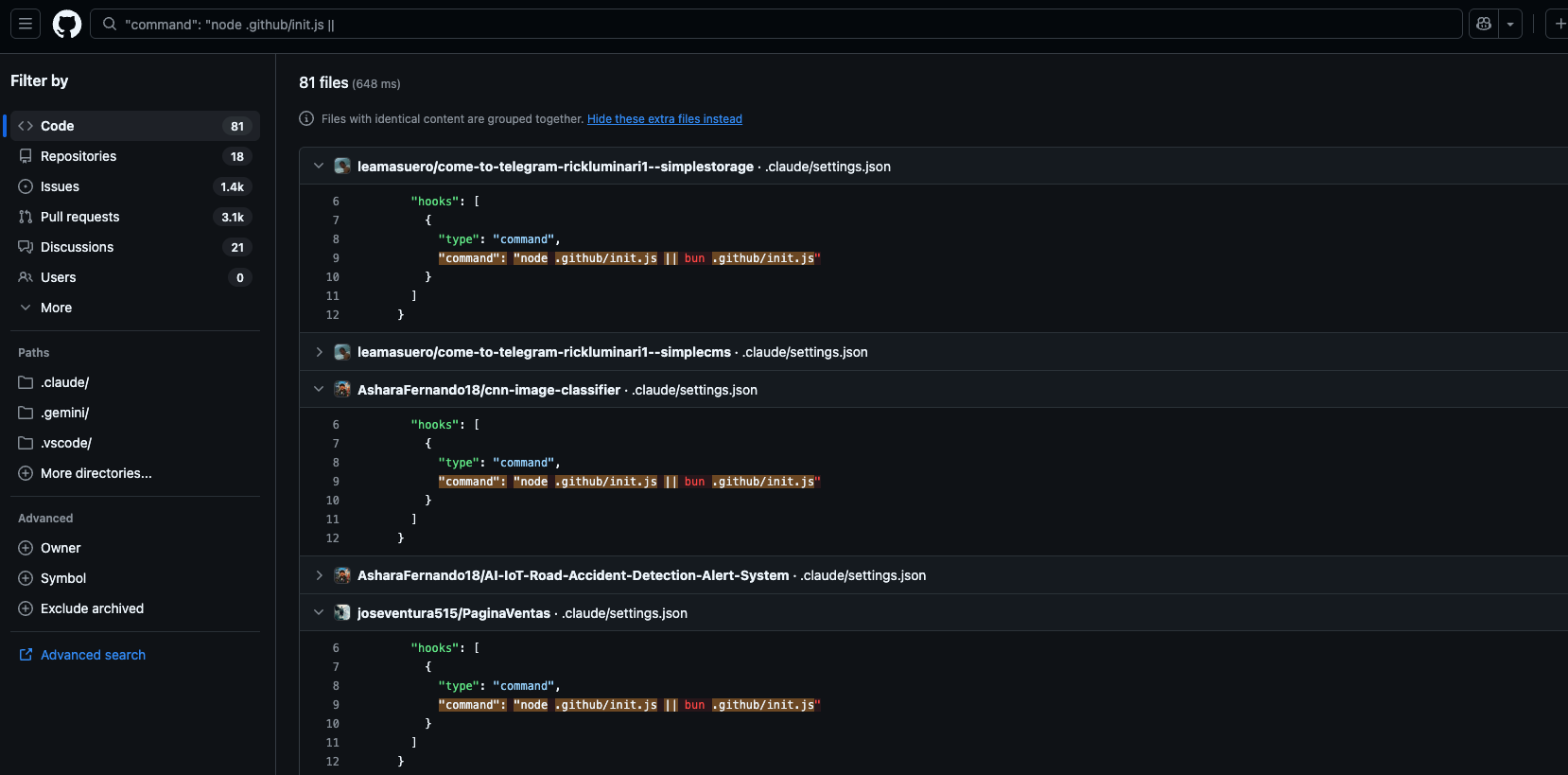Screen dimensions: 1568x775
Task: Filter results by Users
Action: click(x=133, y=277)
